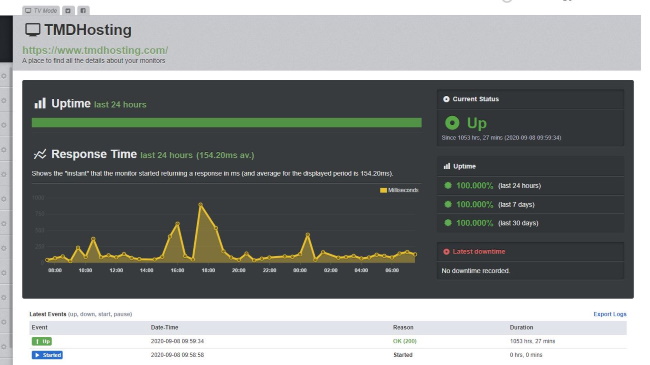The width and height of the screenshot is (650, 365).
Task: Select the highest response-time peak on the chart
Action: click(201, 204)
